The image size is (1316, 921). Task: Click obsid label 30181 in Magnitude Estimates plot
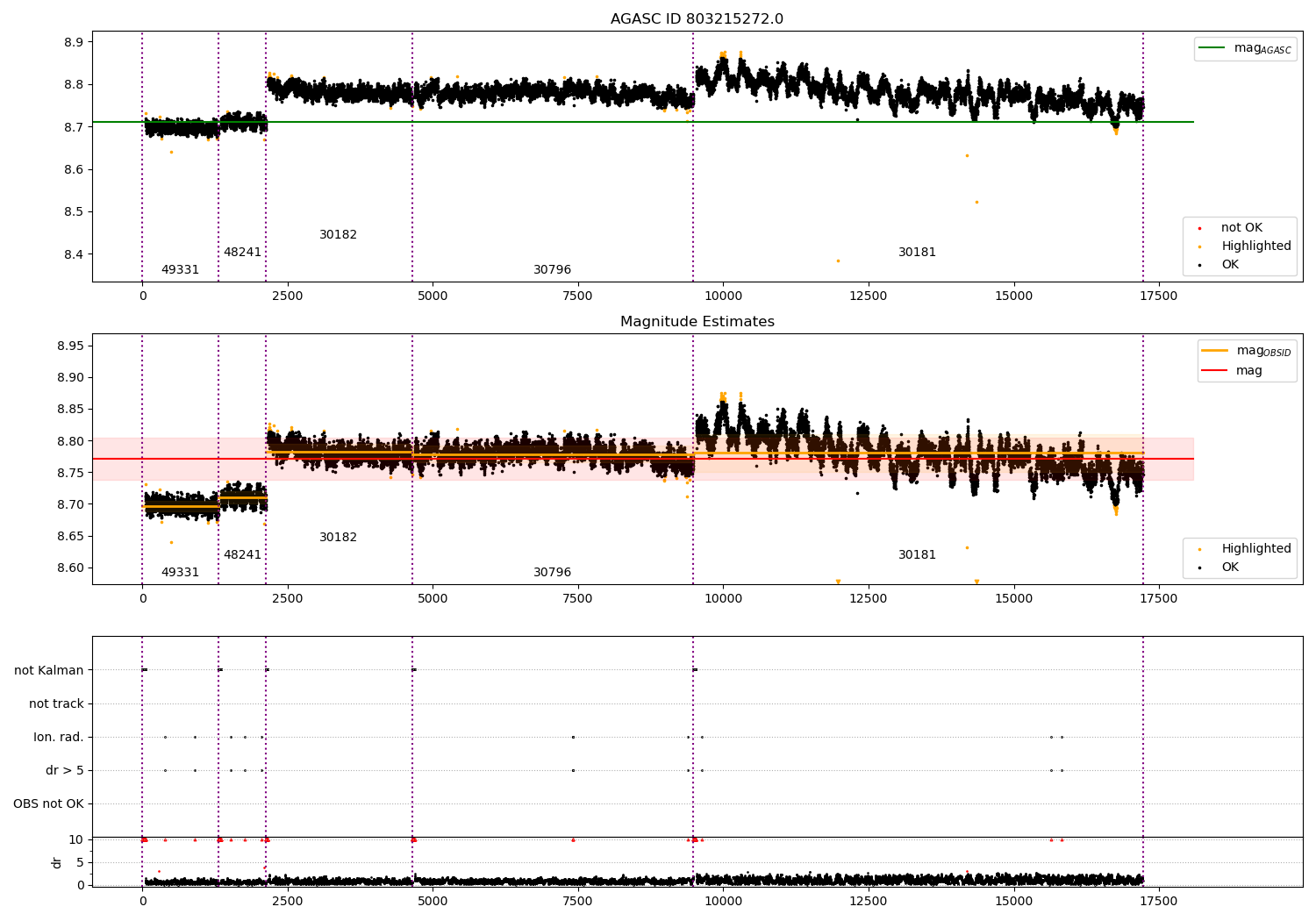[x=917, y=555]
